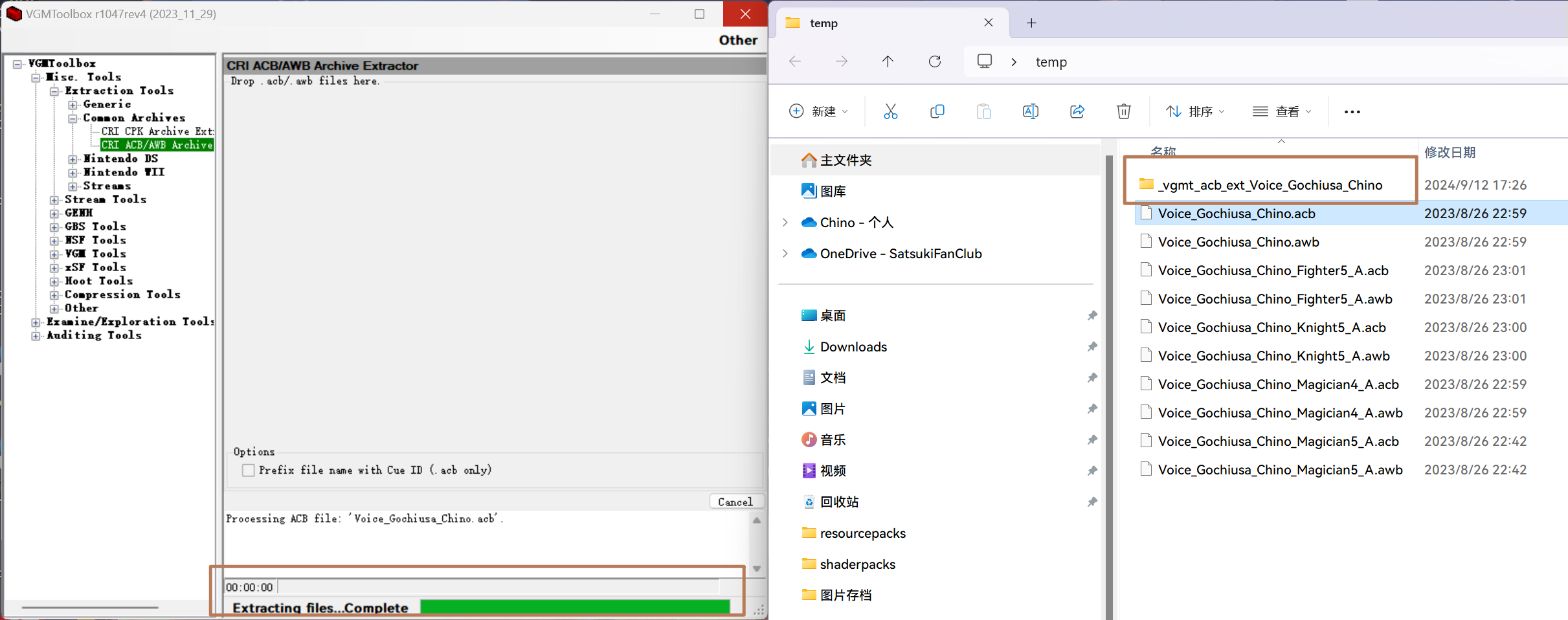Click the Paste clipboard icon in Explorer toolbar

pos(983,111)
